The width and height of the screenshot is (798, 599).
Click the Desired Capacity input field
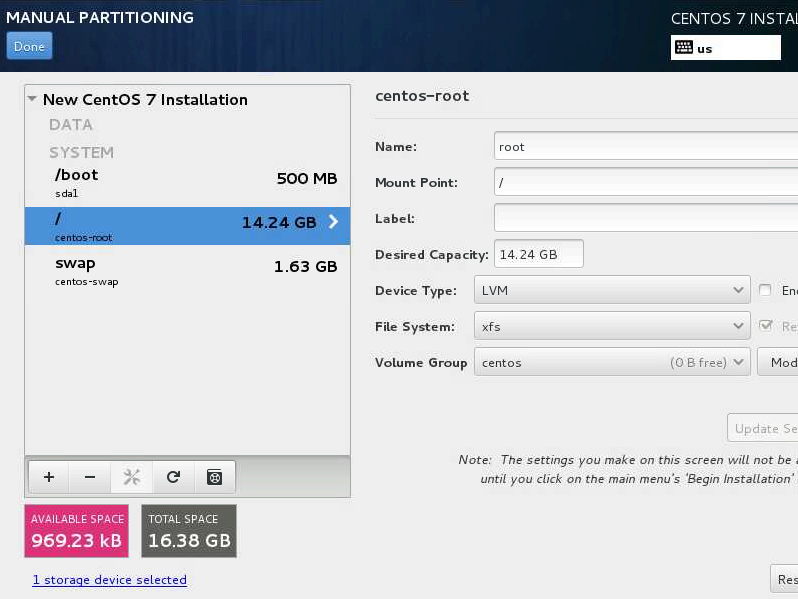(x=538, y=254)
